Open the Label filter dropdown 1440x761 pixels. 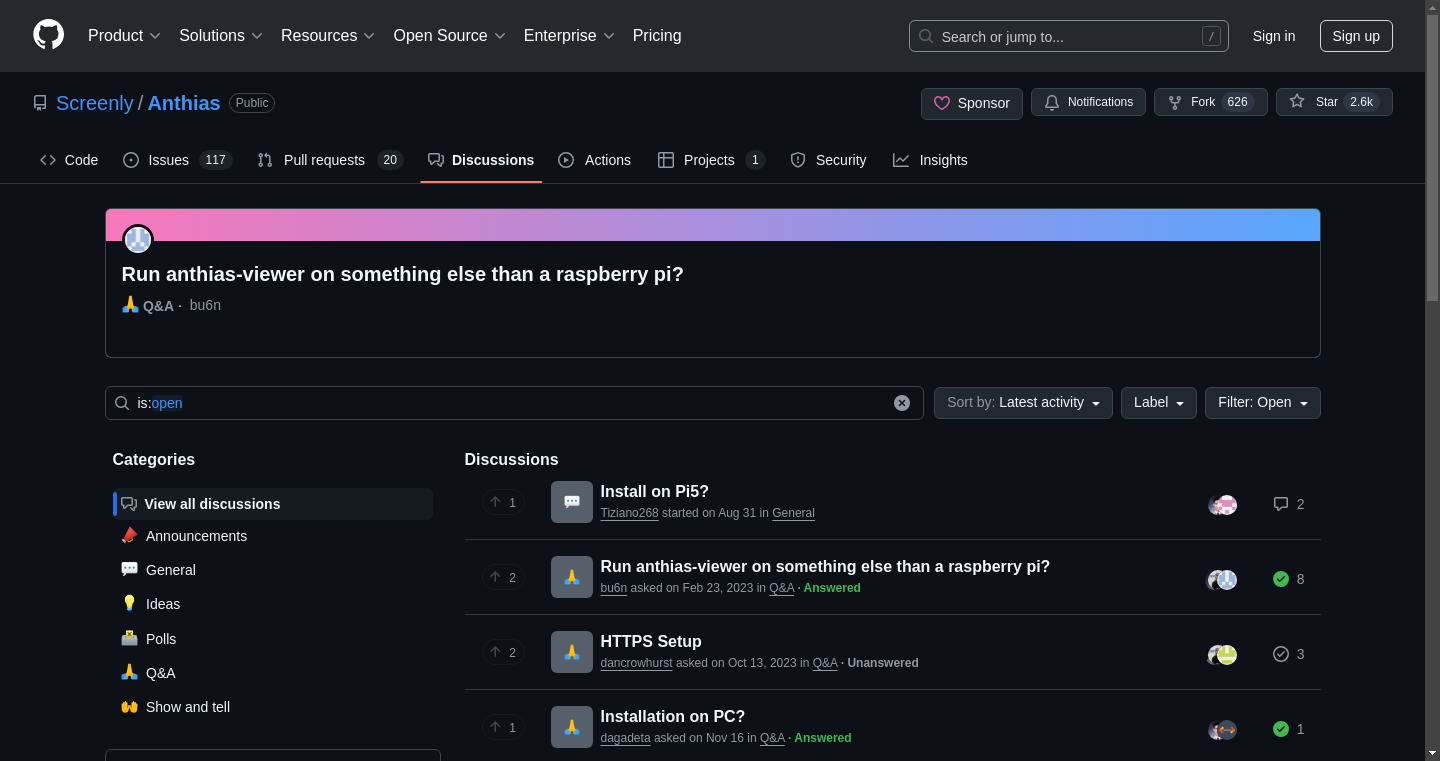[1159, 403]
